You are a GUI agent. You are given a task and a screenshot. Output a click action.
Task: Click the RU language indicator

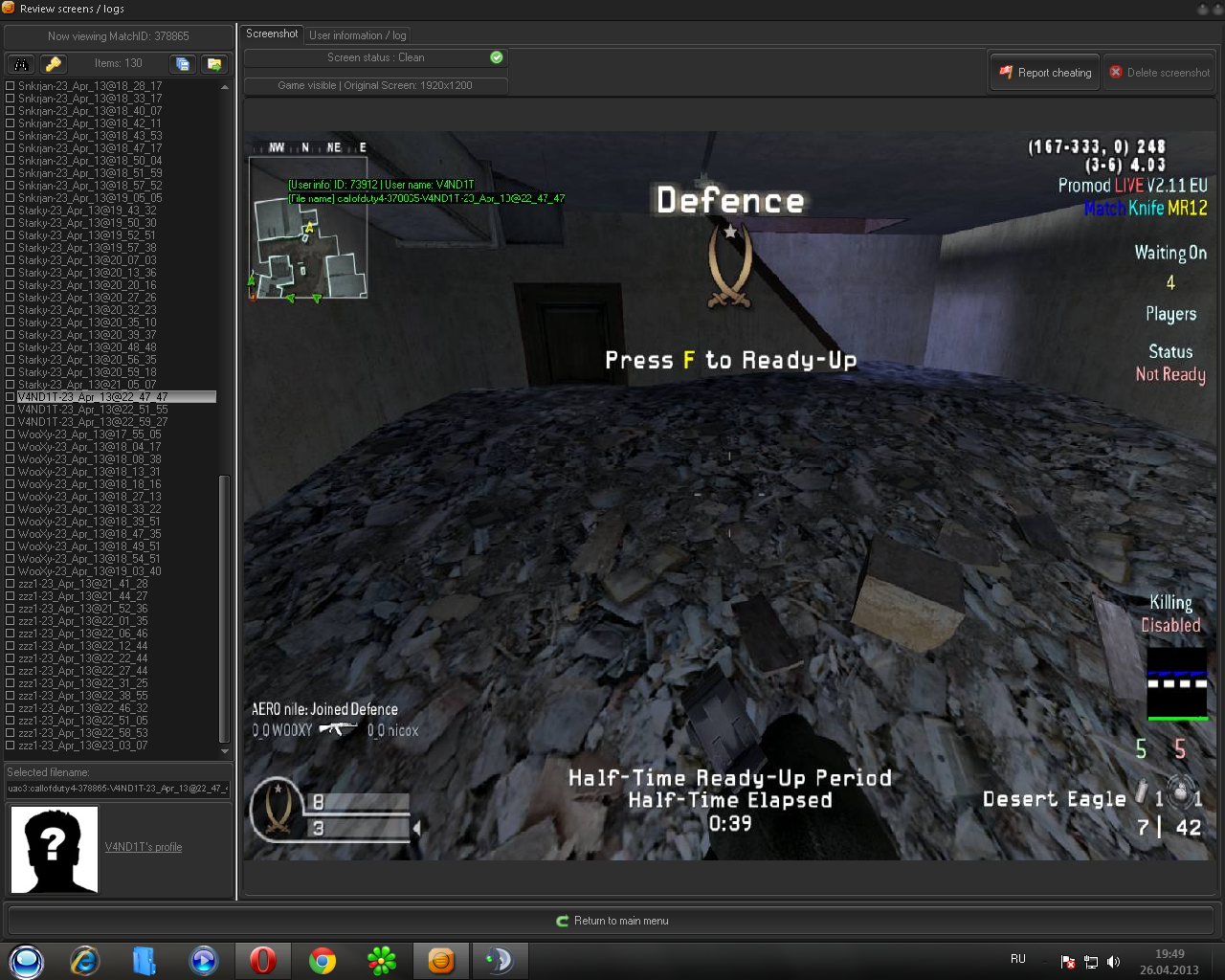(x=1018, y=959)
